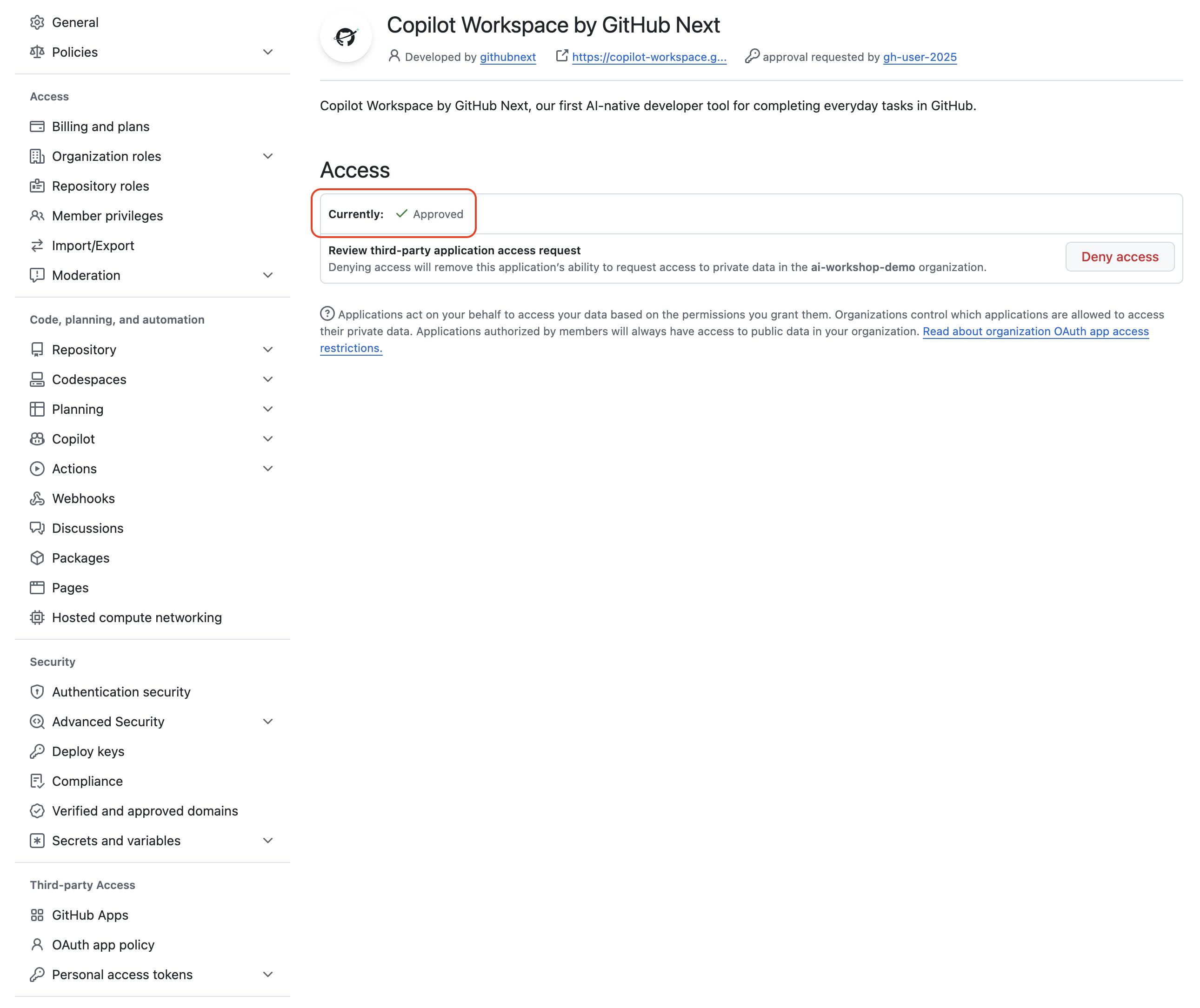
Task: Click the Import/Export arrows icon
Action: coord(37,245)
